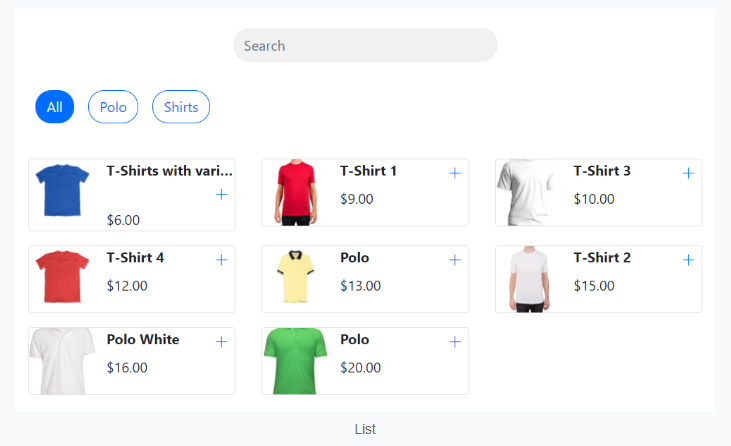Click the plus icon for Polo White
Image resolution: width=731 pixels, height=446 pixels.
point(221,342)
